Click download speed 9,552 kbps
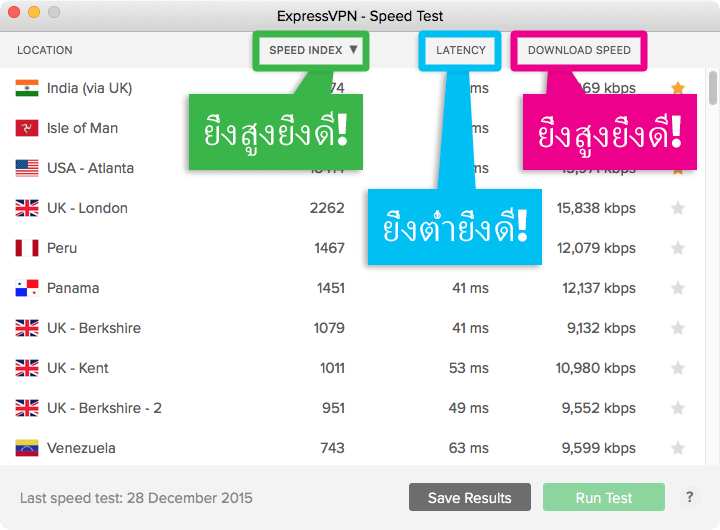720x530 pixels. click(x=598, y=408)
